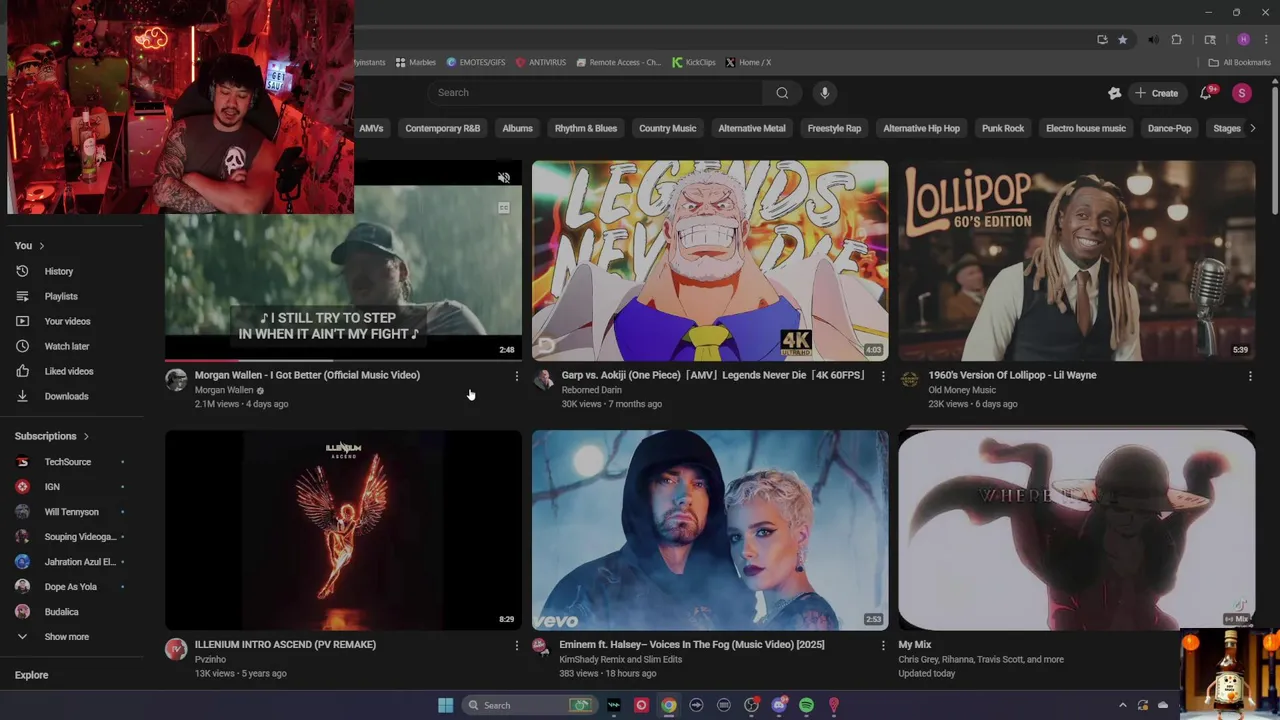Expand the Subscriptions section chevron

(86, 436)
